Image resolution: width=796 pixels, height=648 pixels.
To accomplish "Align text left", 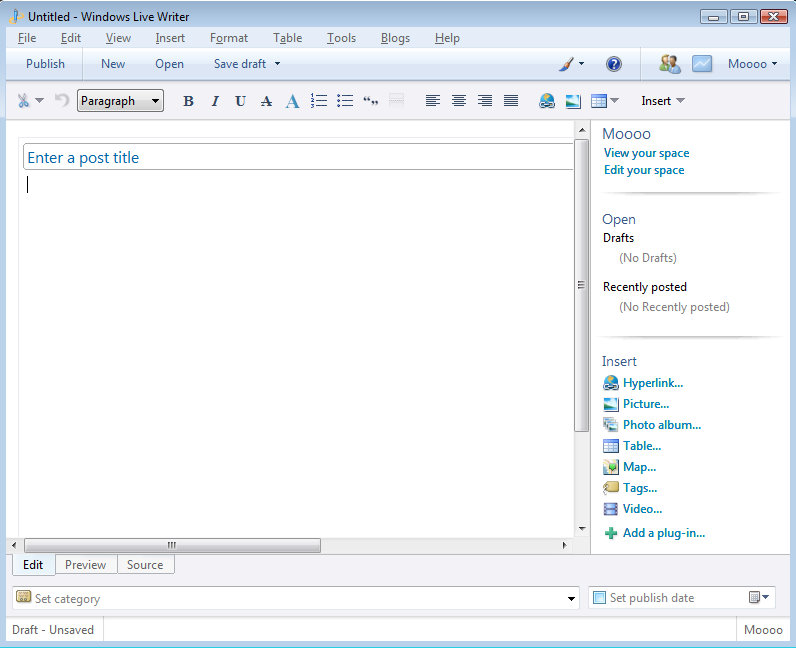I will tap(433, 101).
